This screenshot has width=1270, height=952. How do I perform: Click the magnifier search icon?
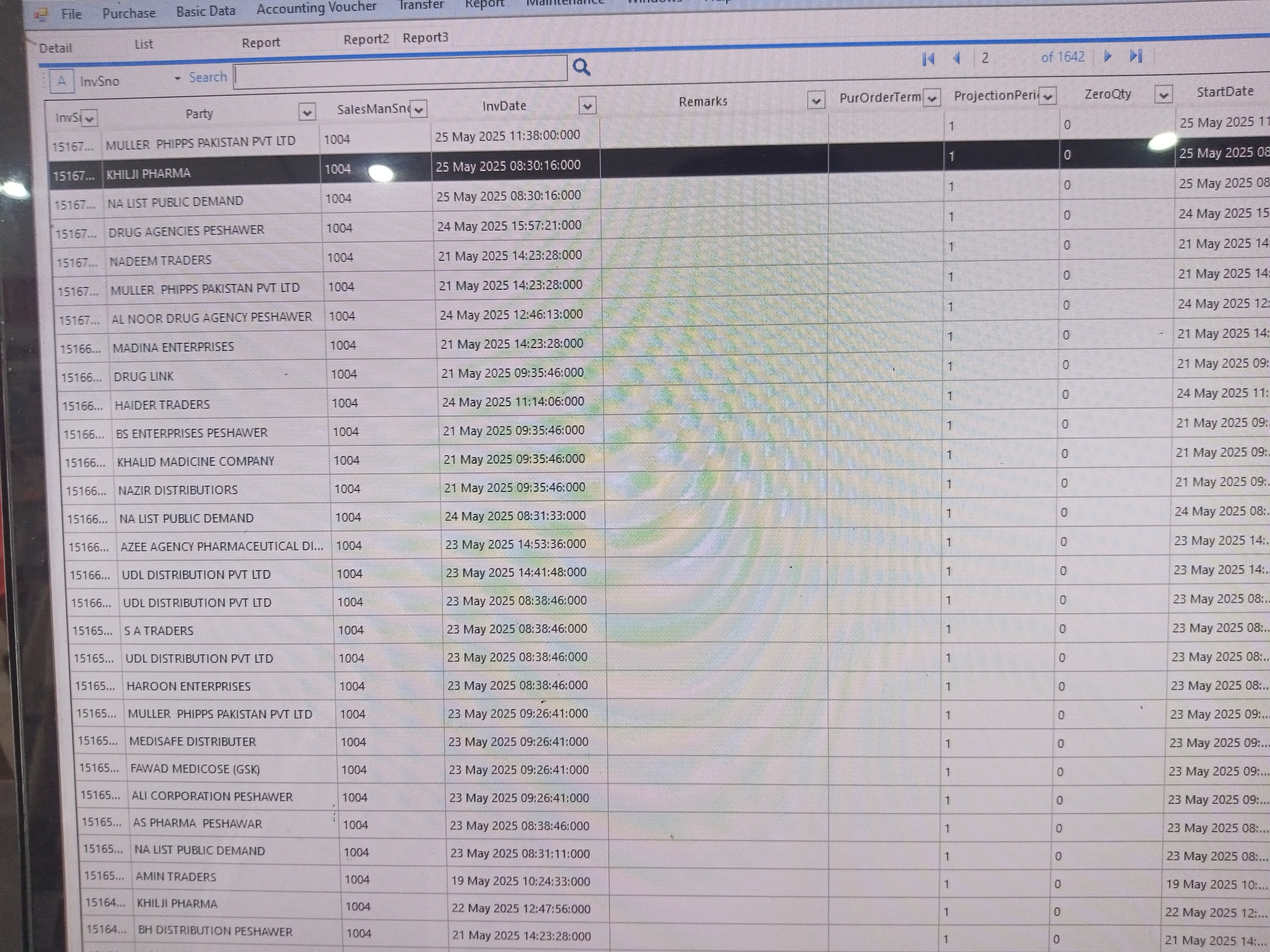pyautogui.click(x=581, y=67)
